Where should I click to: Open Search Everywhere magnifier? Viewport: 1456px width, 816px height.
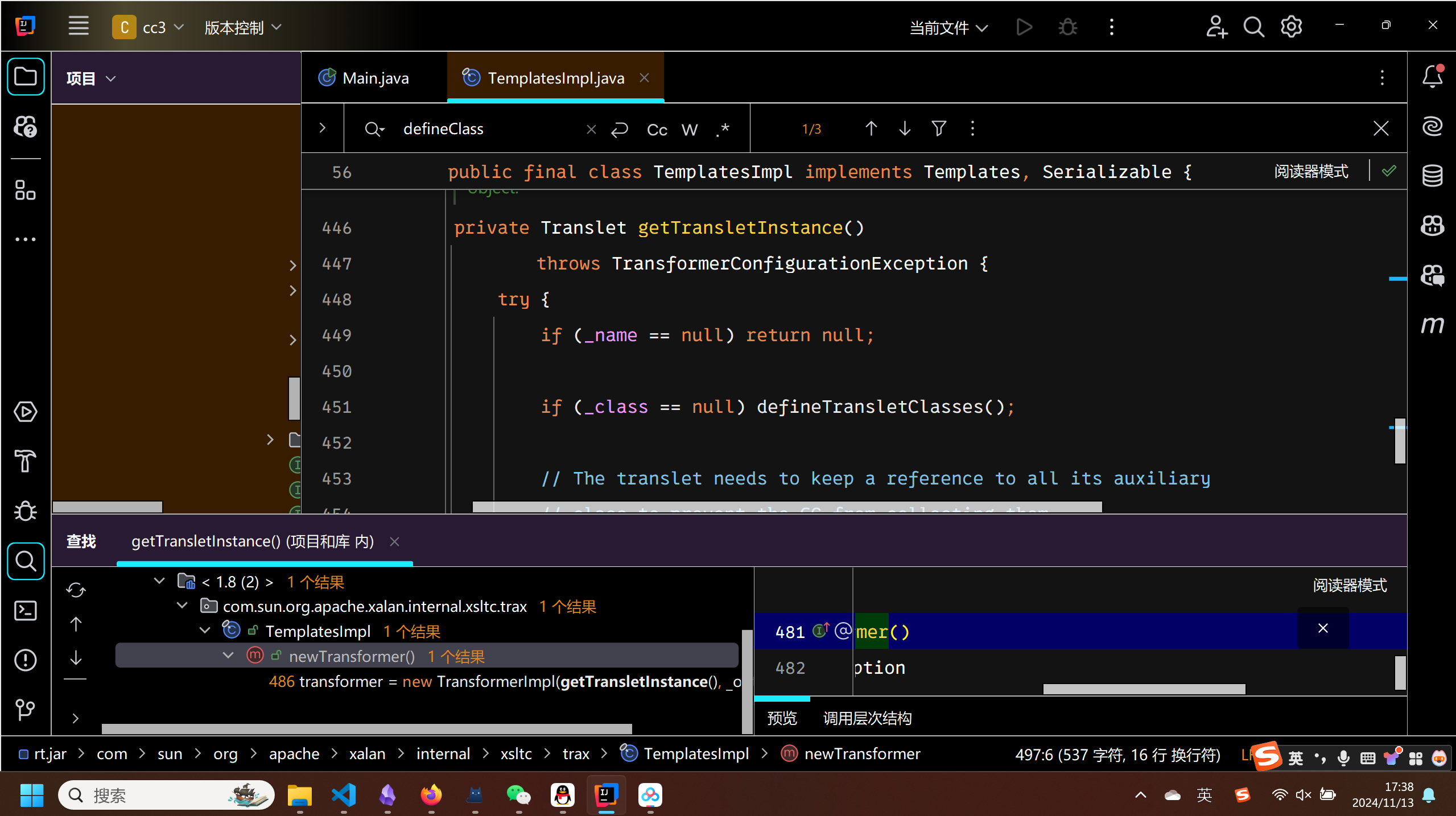pos(1253,27)
